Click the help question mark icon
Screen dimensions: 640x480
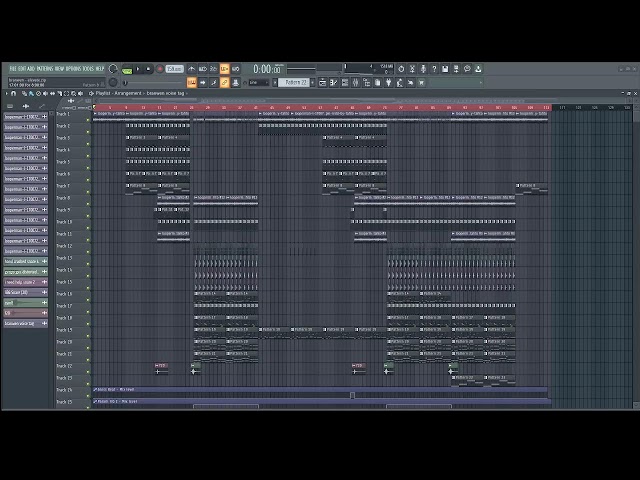pos(434,69)
